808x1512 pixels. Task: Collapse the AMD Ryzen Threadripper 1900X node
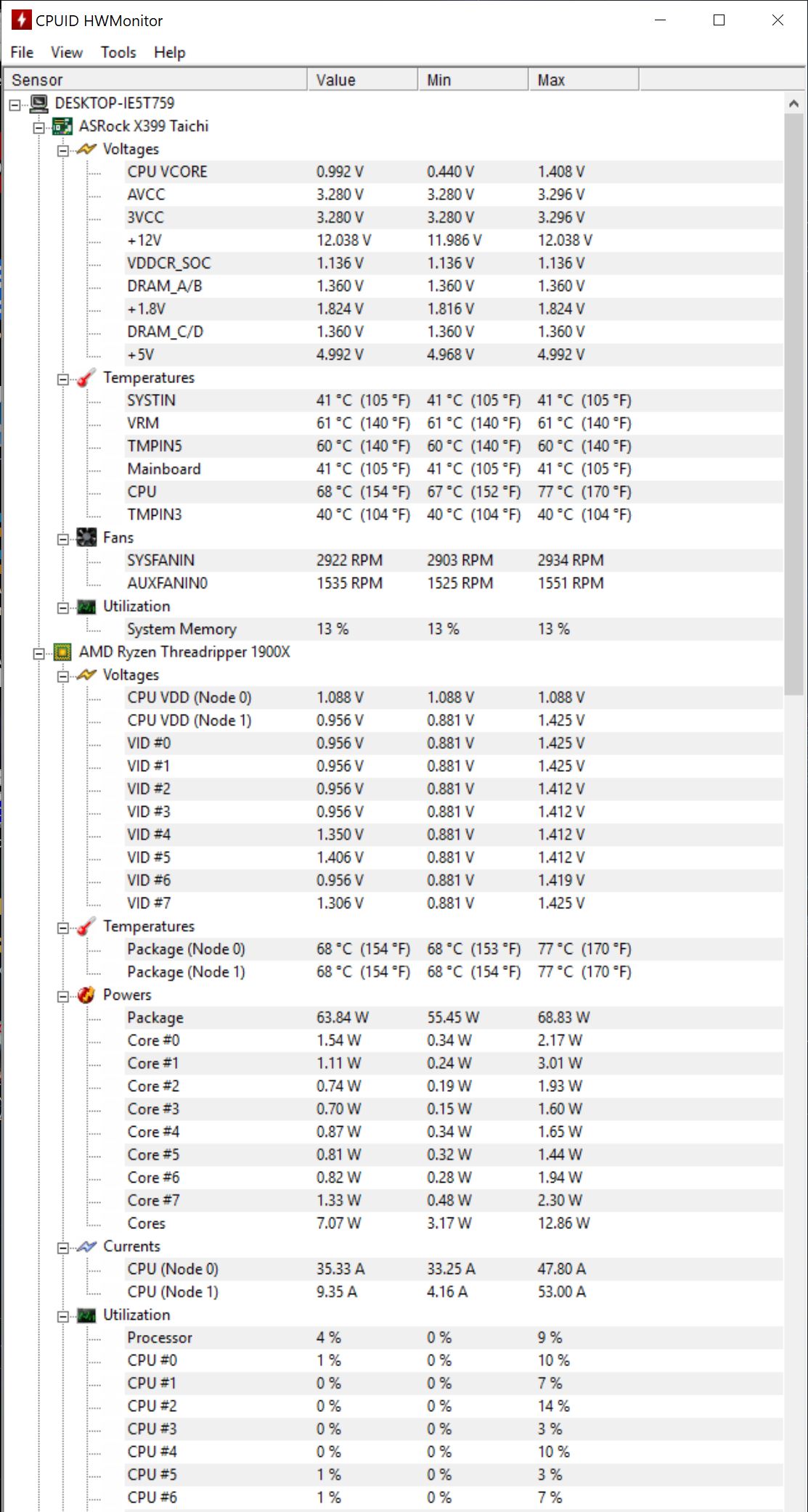click(x=39, y=654)
